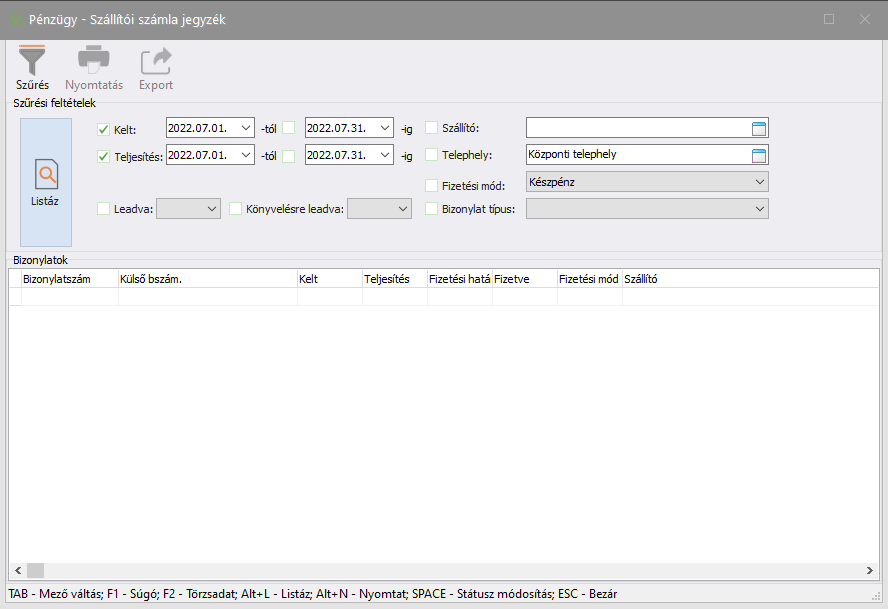888x609 pixels.
Task: Open the Bizonylat típus dropdown
Action: click(758, 209)
